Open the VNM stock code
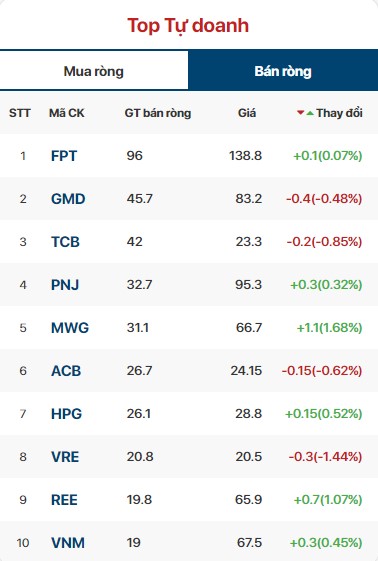 click(x=68, y=543)
